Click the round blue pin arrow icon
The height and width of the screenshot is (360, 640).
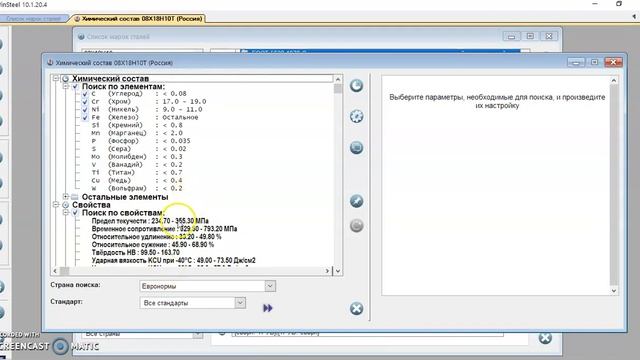(356, 201)
